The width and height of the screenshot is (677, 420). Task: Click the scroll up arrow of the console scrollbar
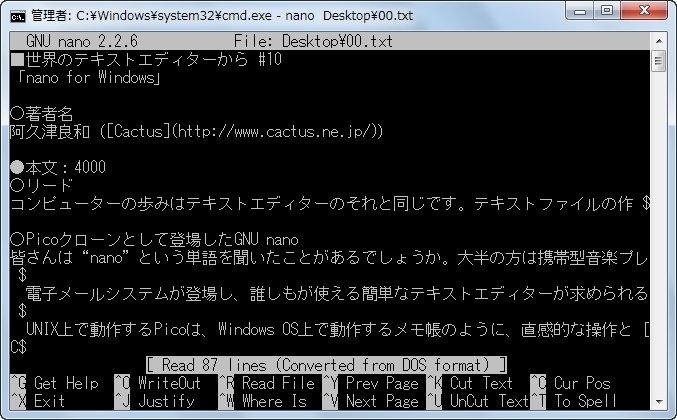point(659,41)
